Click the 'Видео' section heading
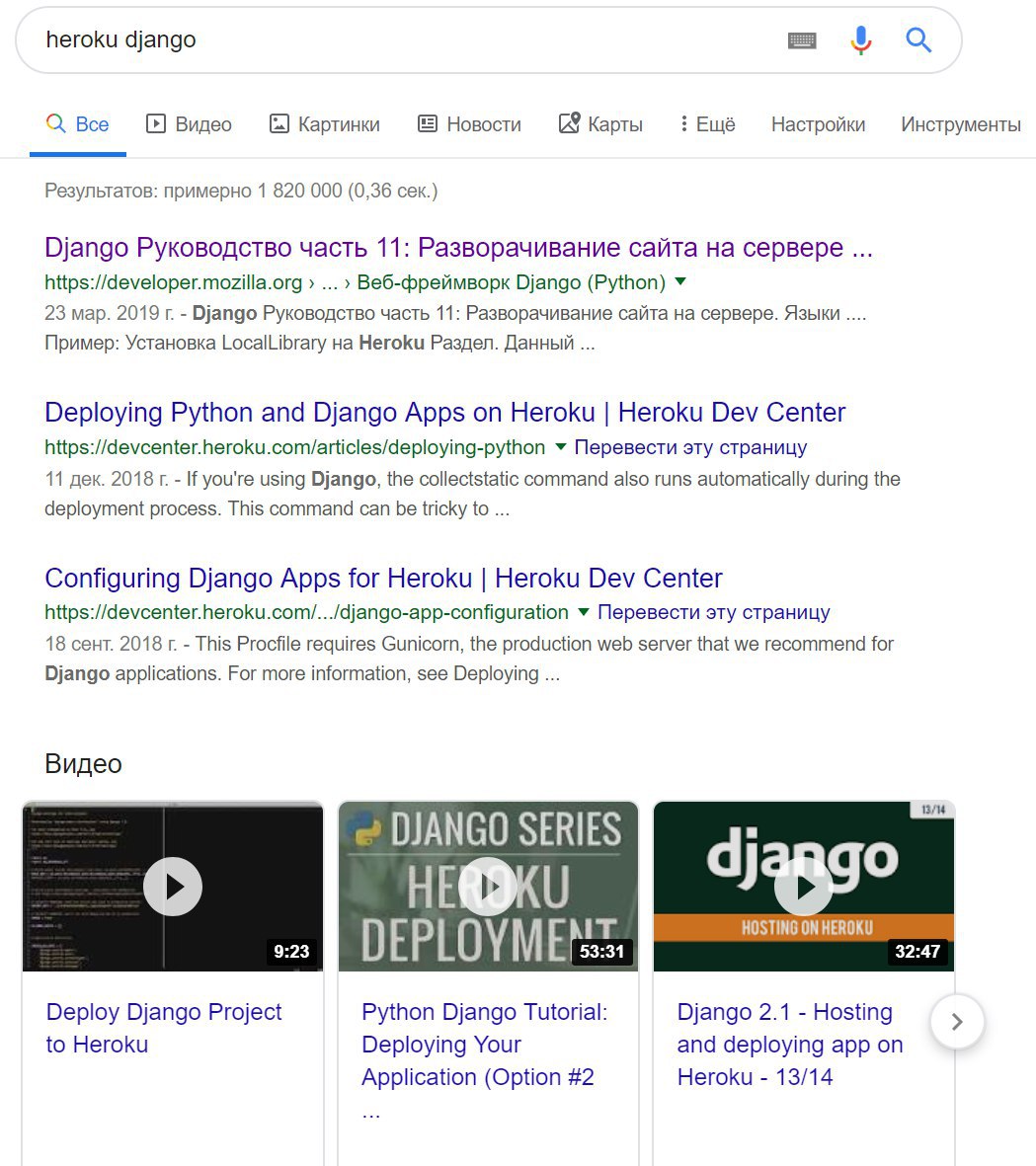The image size is (1036, 1166). (83, 764)
